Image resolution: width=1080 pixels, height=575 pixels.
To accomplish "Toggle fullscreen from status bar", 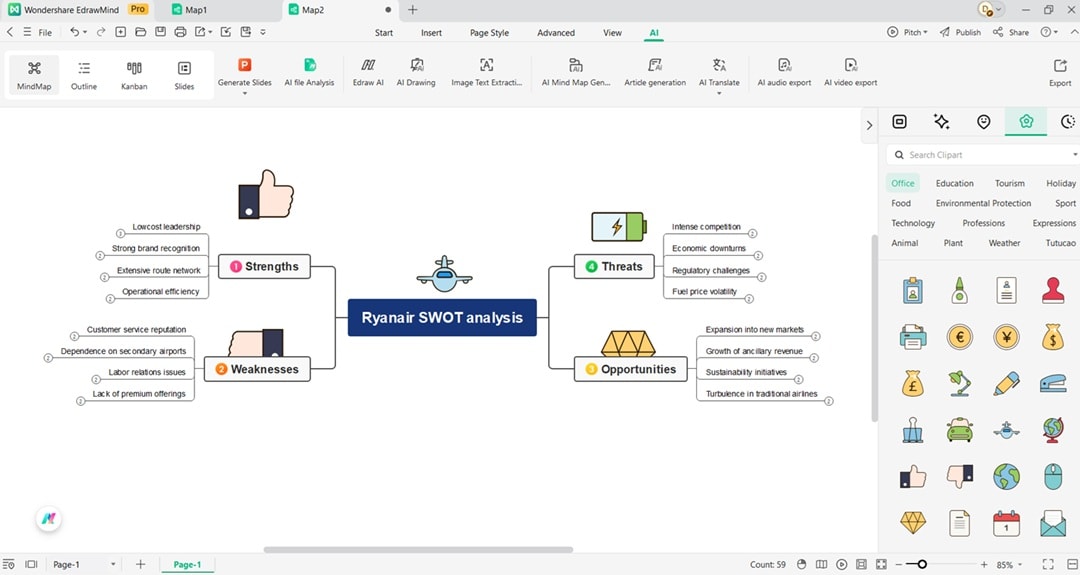I will pyautogui.click(x=1048, y=564).
